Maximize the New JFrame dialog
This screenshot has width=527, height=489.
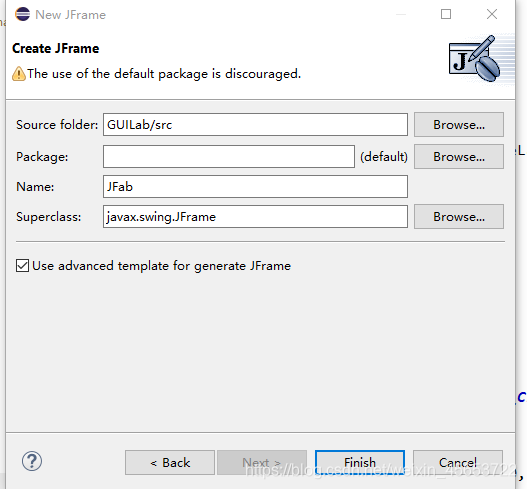(x=446, y=14)
